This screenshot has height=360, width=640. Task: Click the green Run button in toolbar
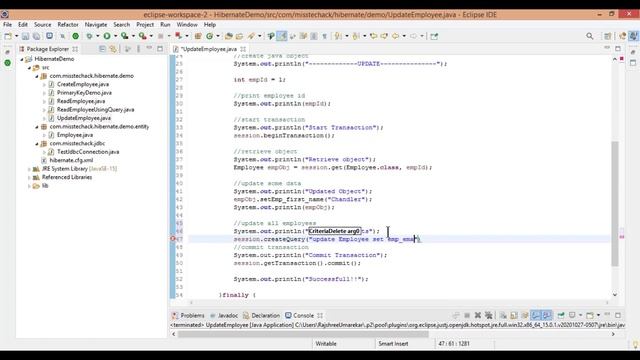(107, 36)
